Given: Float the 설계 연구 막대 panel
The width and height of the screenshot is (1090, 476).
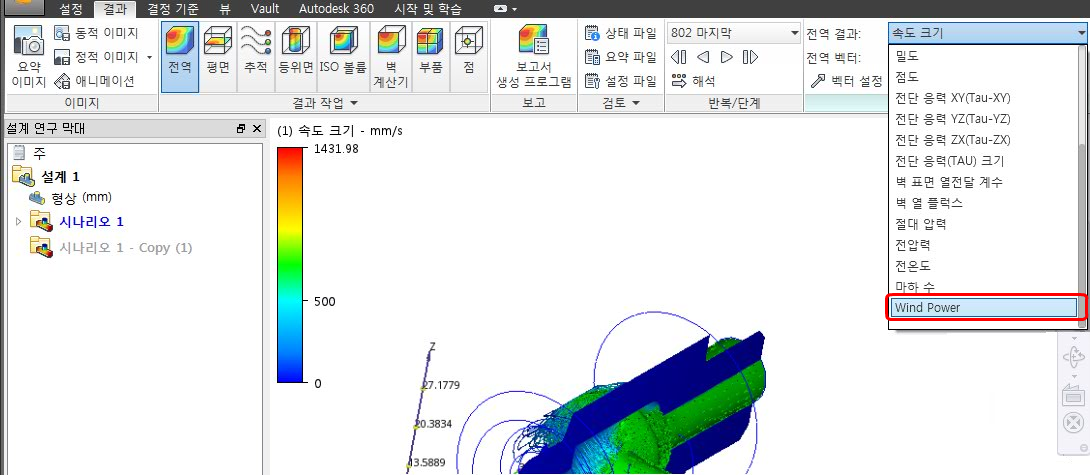Looking at the screenshot, I should click(241, 129).
